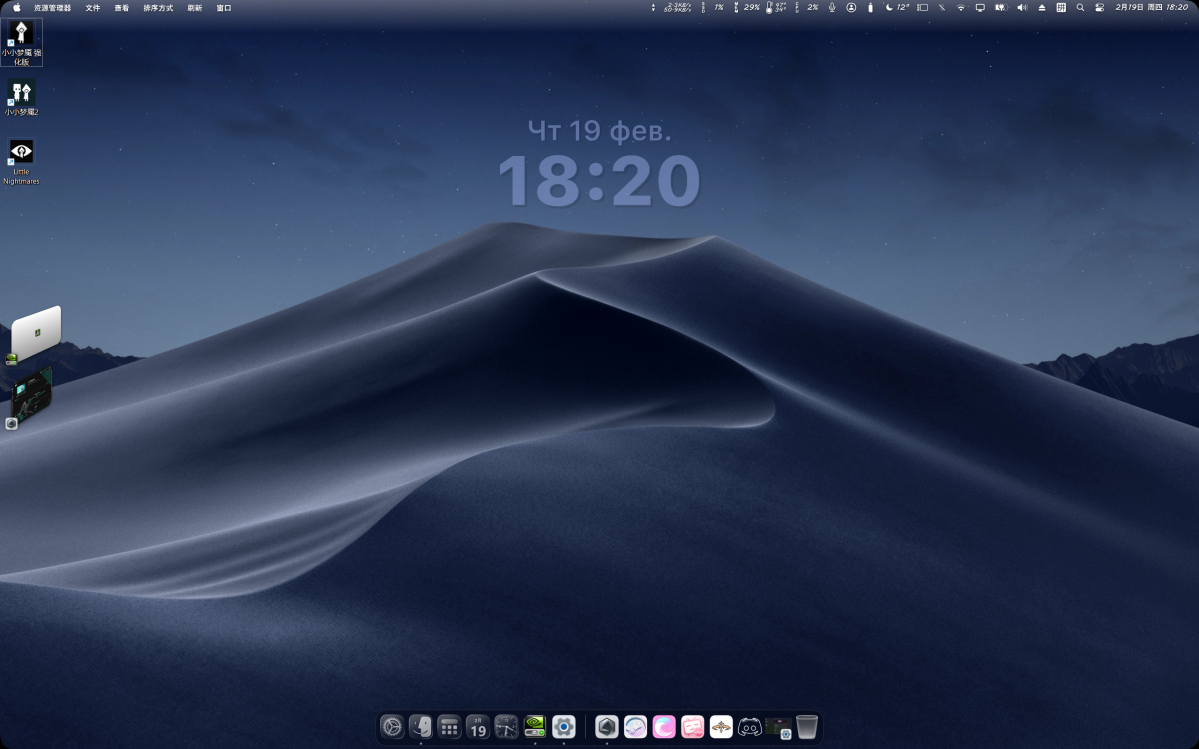Toggle the microphone icon in menu bar

(x=832, y=7)
